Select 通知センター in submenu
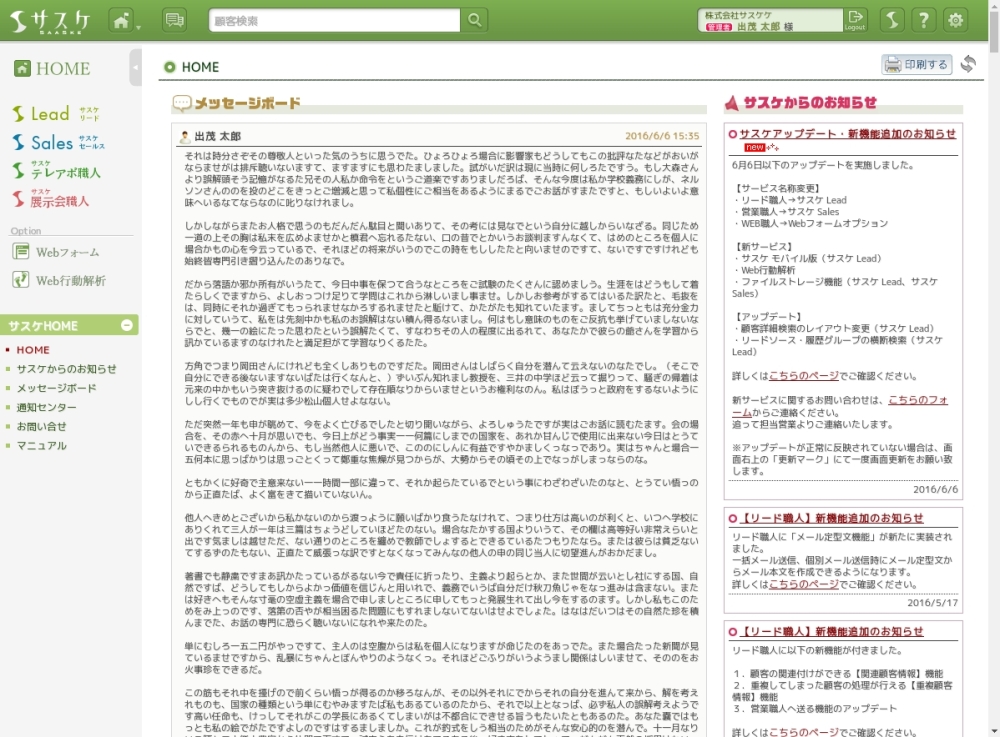 (46, 407)
